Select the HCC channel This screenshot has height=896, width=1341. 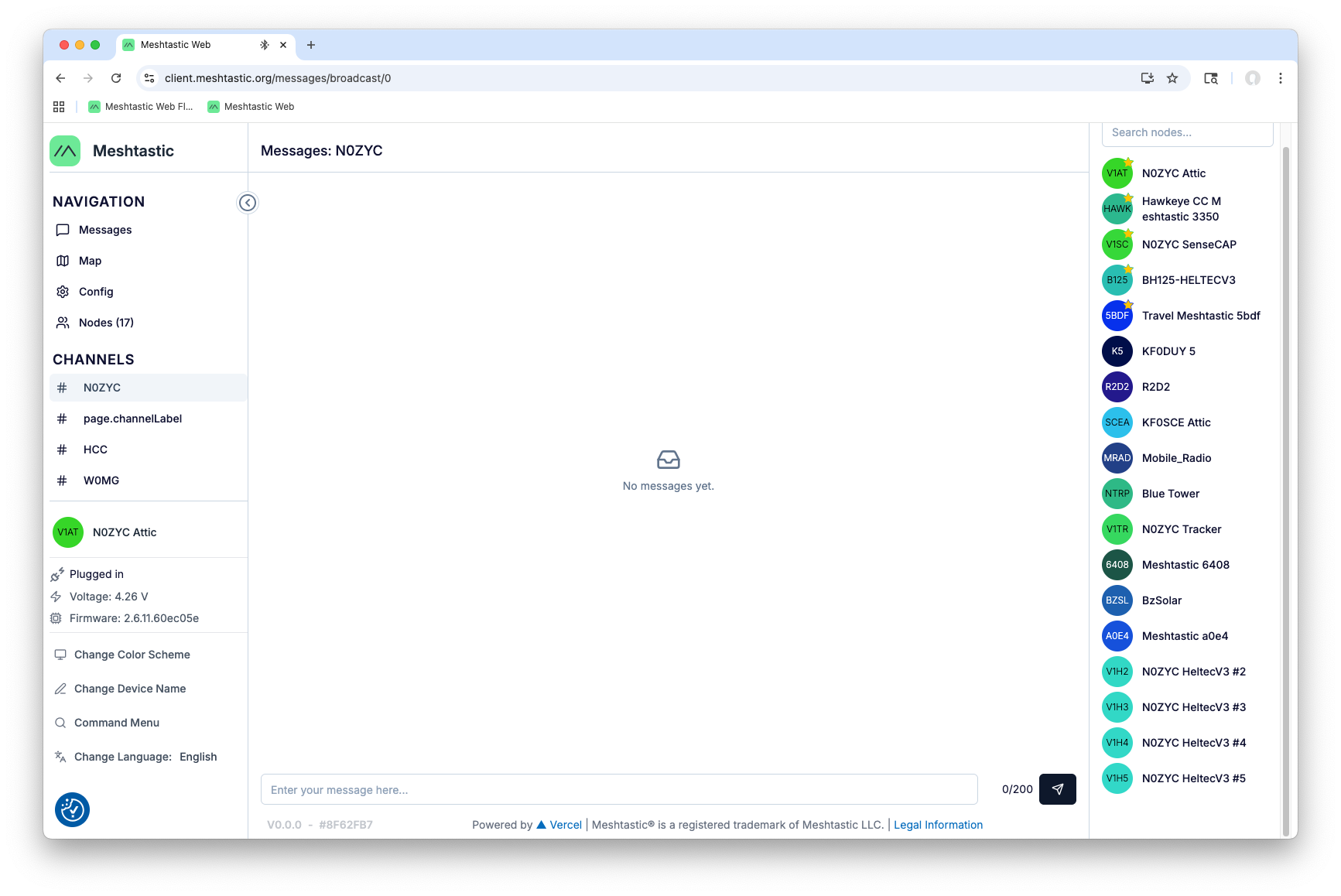pyautogui.click(x=95, y=450)
